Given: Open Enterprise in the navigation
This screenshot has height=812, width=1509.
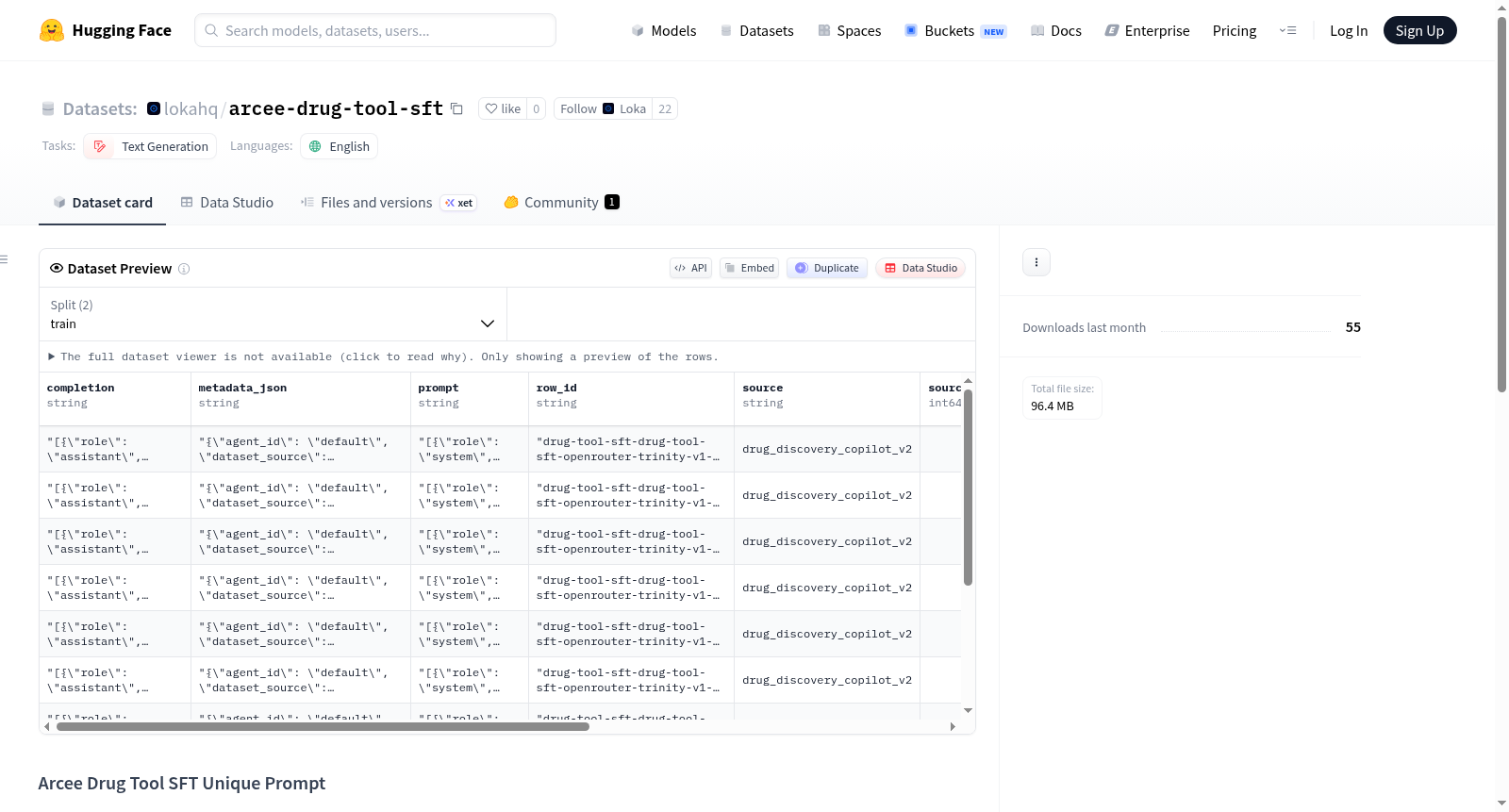Looking at the screenshot, I should 1147,30.
